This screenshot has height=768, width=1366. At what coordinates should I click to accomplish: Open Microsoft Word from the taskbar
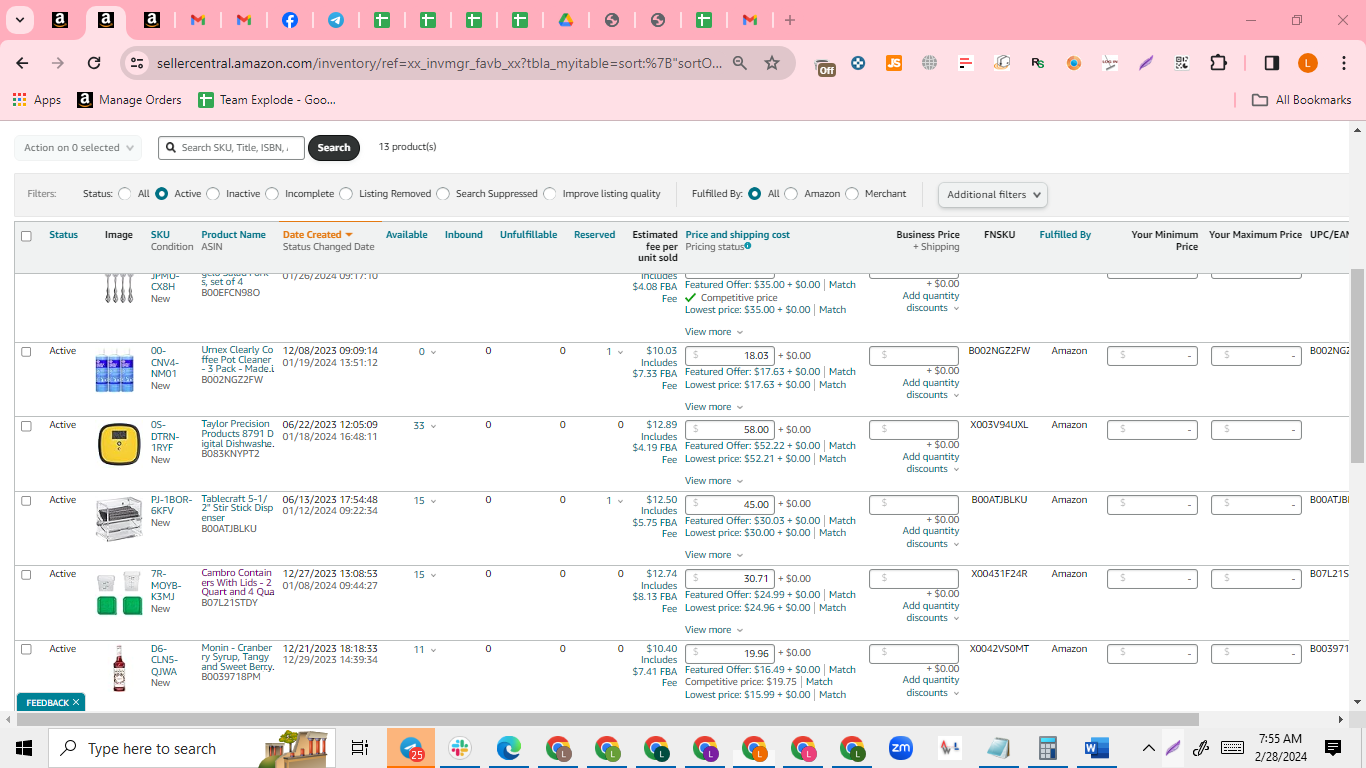coord(1097,748)
